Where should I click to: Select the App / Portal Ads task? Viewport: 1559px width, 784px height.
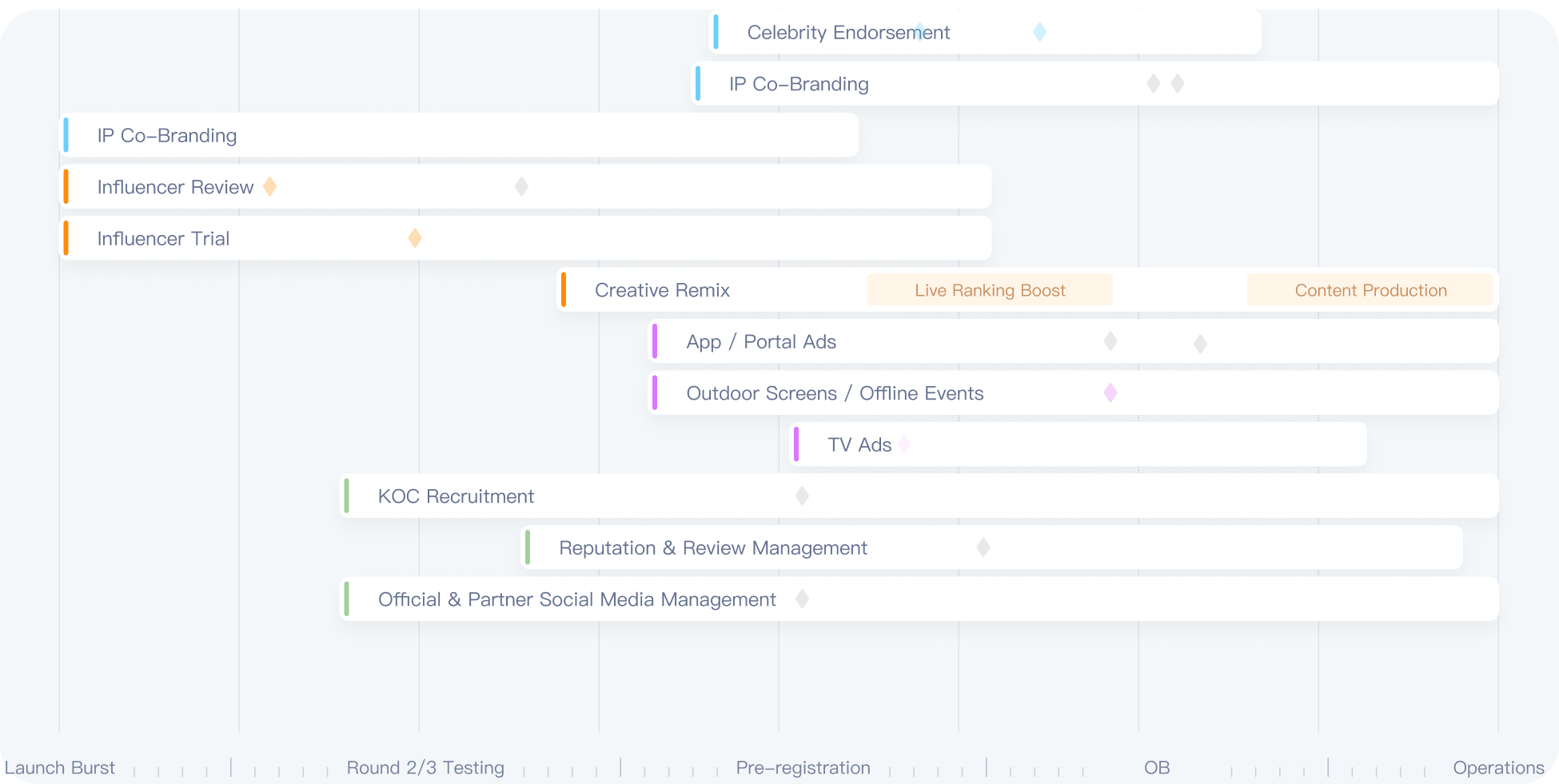click(760, 342)
